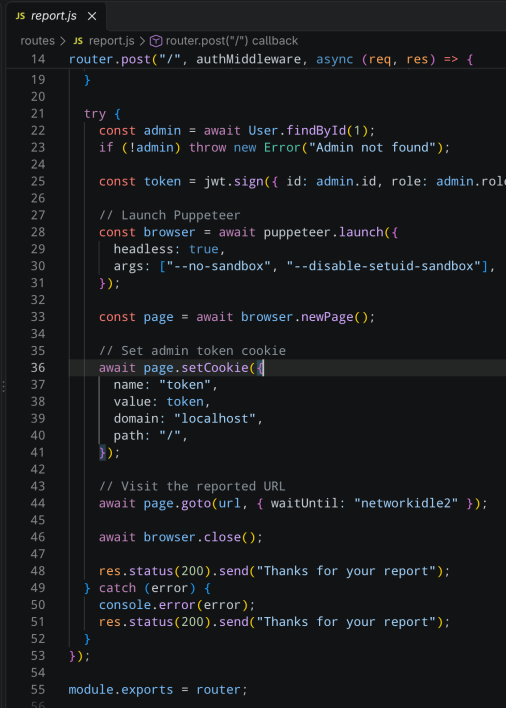
Task: Open router.post("/") callback breadcrumb
Action: (232, 41)
